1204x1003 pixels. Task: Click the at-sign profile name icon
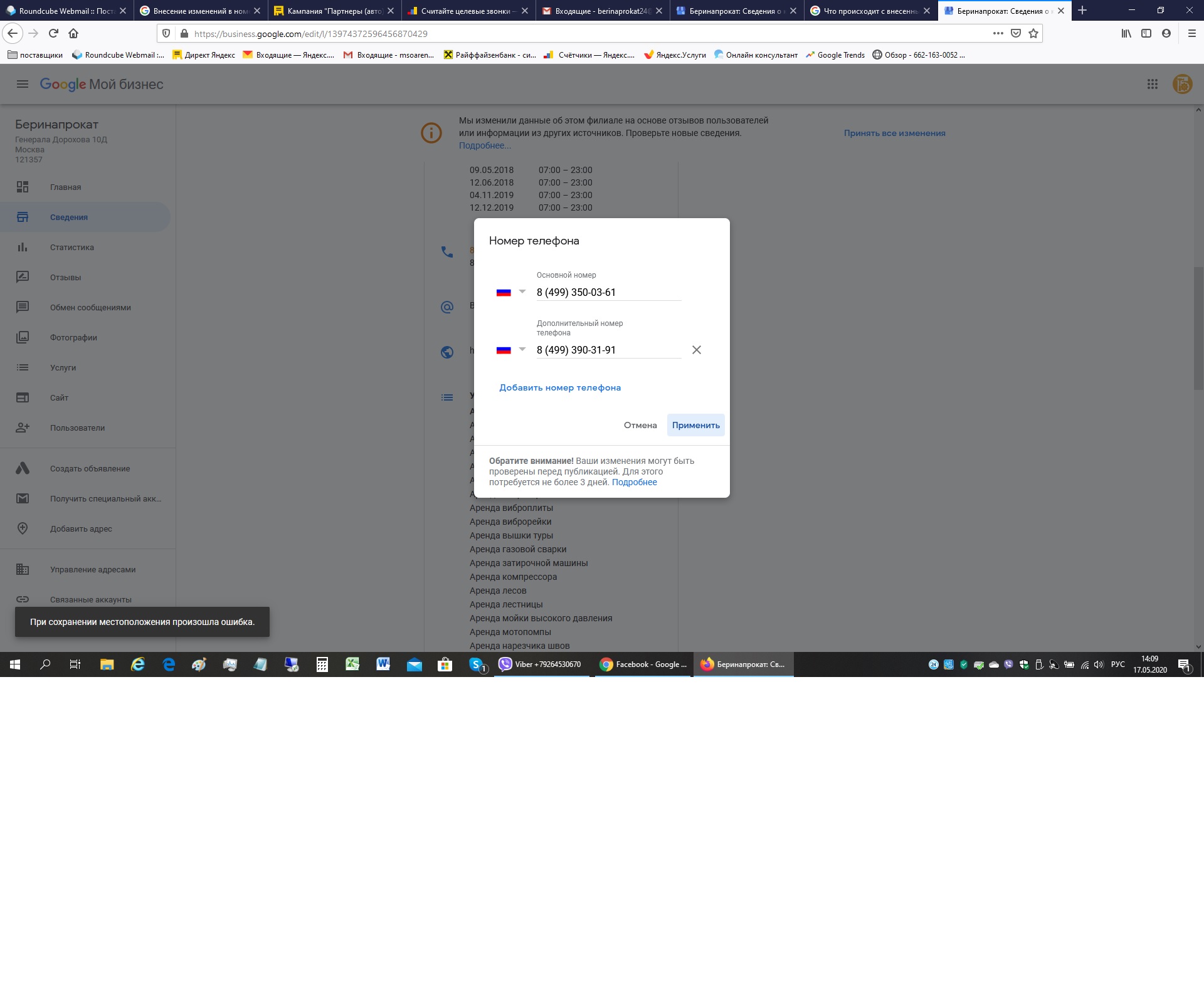(447, 307)
